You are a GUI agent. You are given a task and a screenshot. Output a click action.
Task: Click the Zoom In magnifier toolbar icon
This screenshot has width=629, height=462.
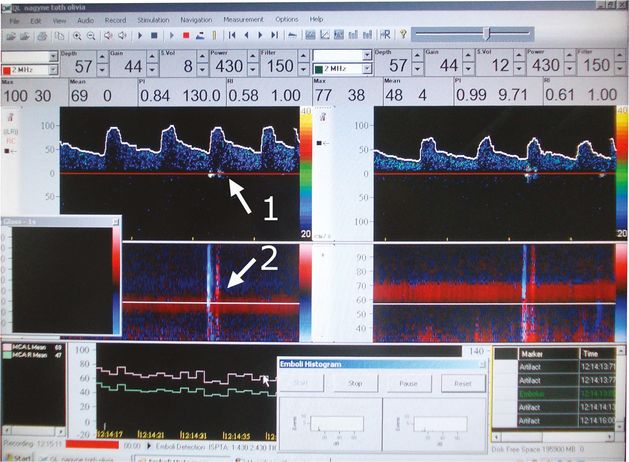click(x=77, y=34)
